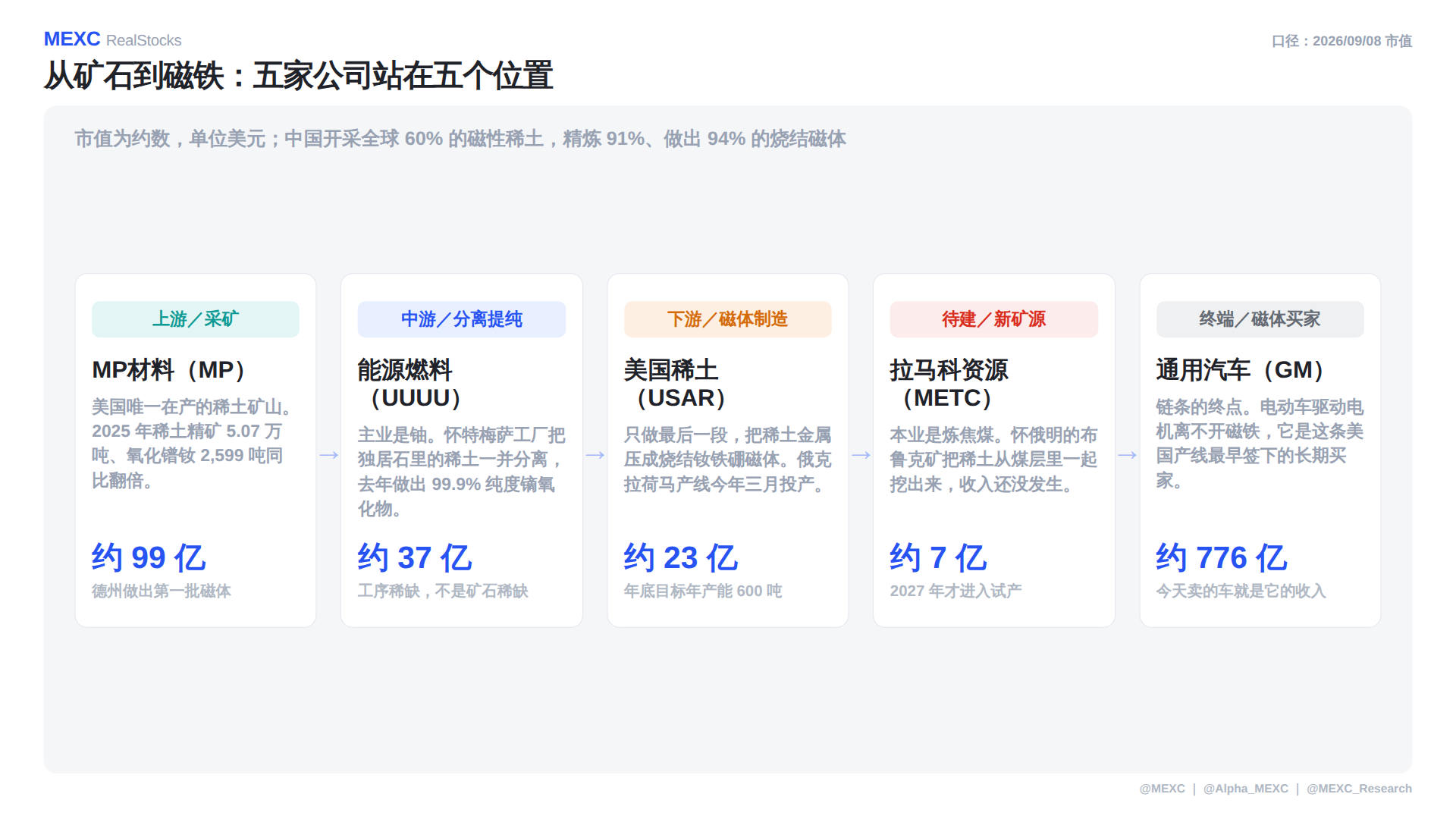Select the 终端／磁体买家 gray tag

pos(1260,319)
